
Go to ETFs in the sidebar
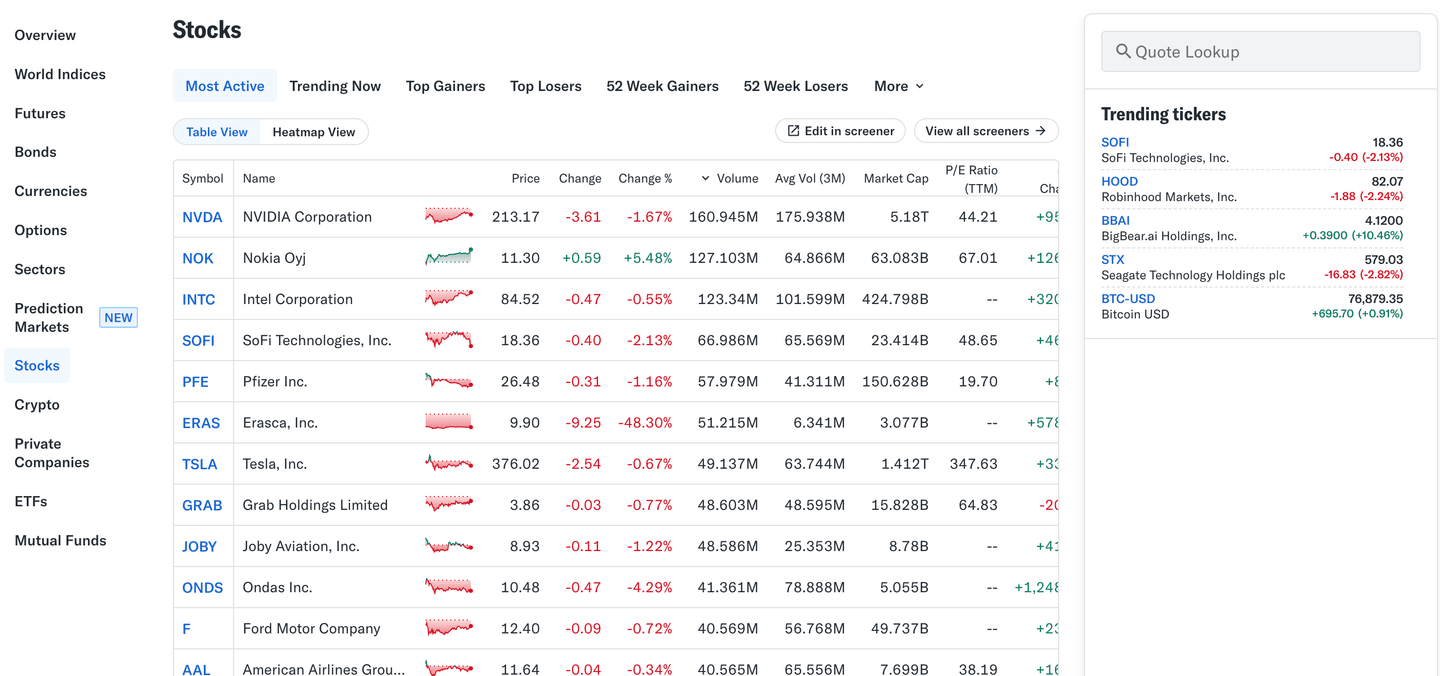tap(31, 501)
